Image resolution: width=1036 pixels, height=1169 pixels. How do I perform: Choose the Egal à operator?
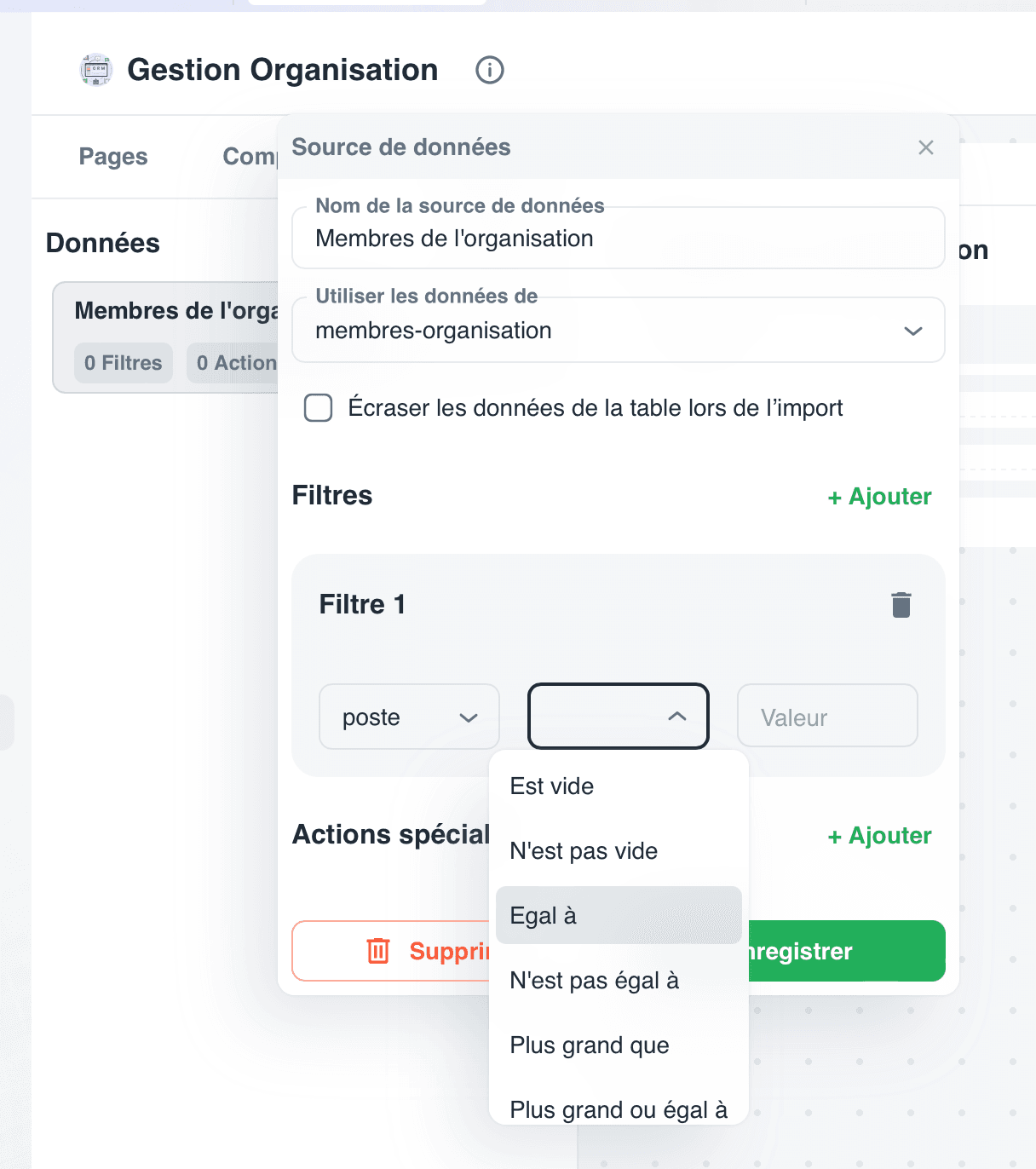[619, 915]
